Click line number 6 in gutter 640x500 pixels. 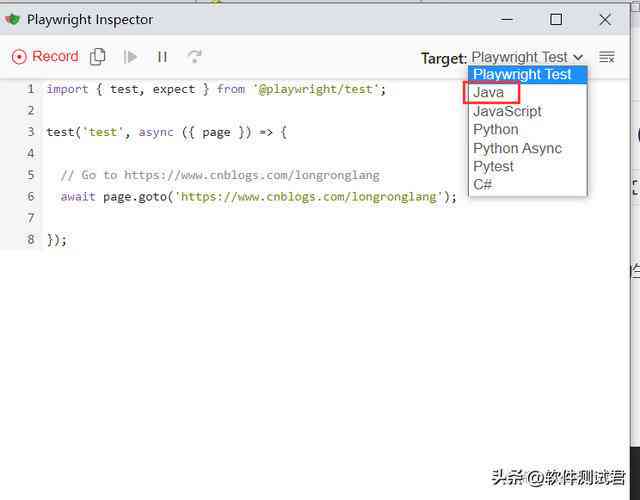(x=31, y=196)
